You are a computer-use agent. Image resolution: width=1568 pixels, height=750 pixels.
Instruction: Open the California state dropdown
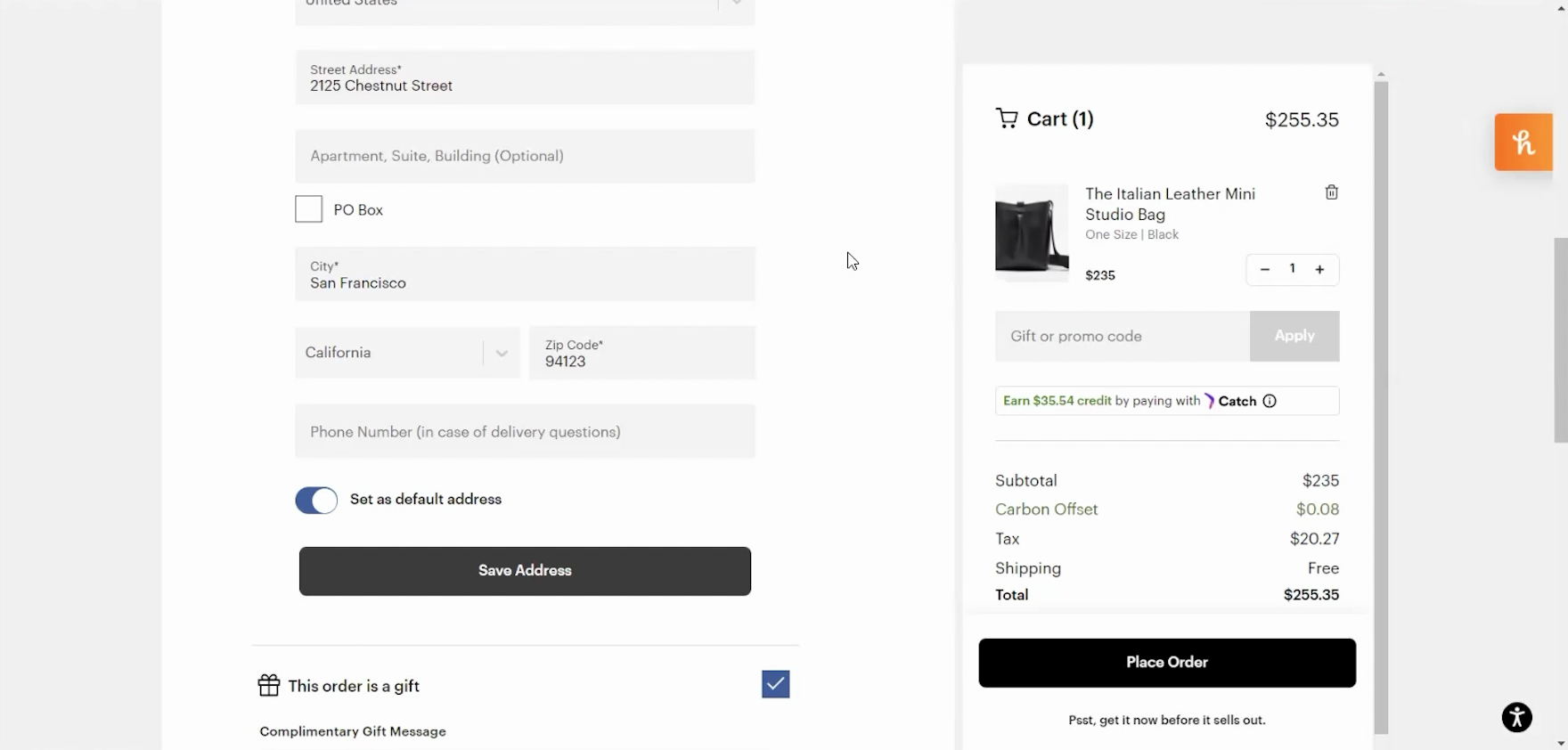[407, 353]
